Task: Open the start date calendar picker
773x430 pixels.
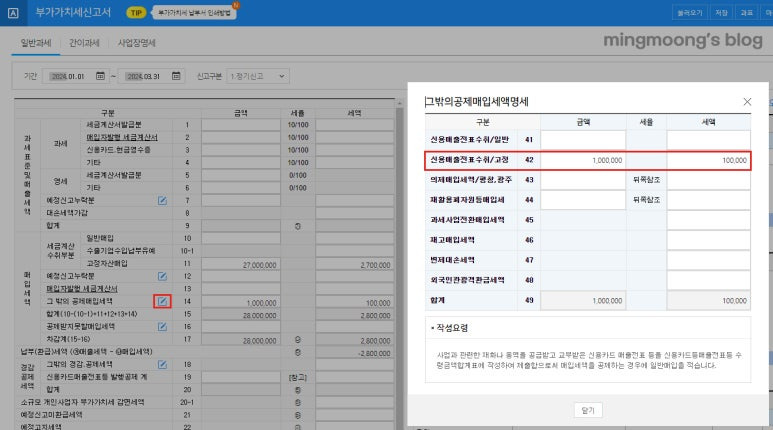Action: (x=100, y=76)
